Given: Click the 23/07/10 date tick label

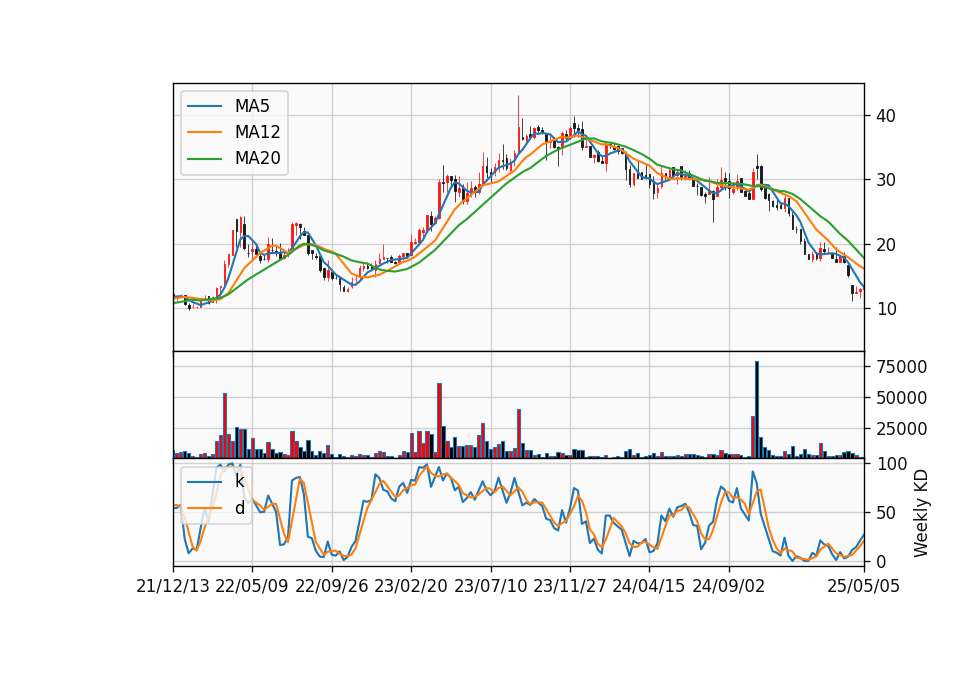Looking at the screenshot, I should (x=490, y=586).
